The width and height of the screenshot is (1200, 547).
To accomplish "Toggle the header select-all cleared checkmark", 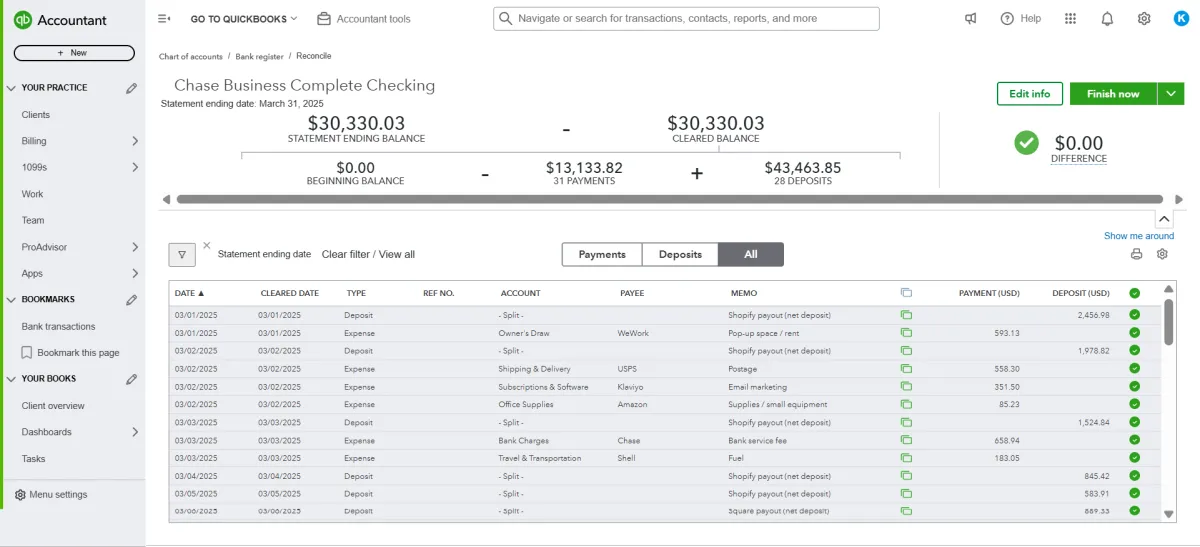I will [x=1134, y=293].
